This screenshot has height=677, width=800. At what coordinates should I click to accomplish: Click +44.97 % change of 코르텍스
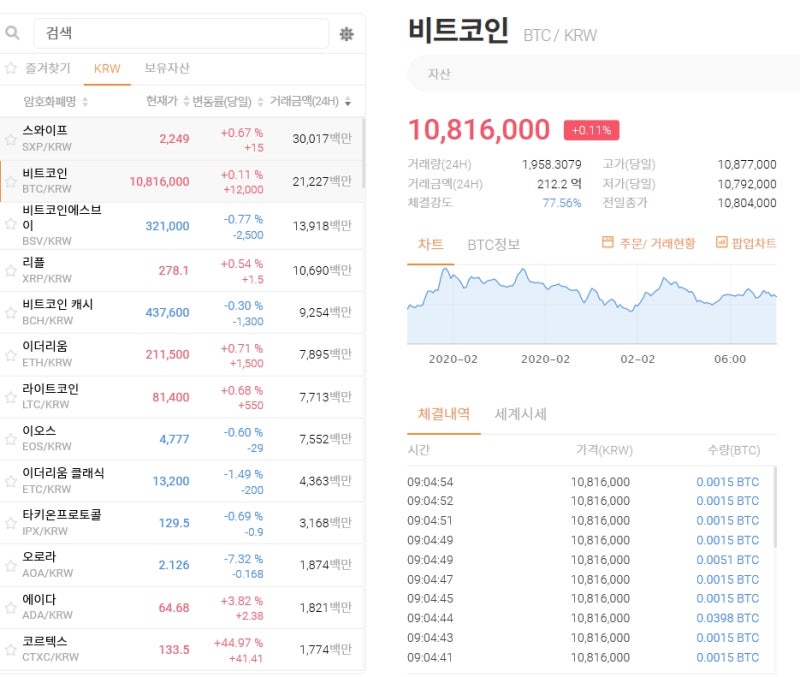pos(238,643)
